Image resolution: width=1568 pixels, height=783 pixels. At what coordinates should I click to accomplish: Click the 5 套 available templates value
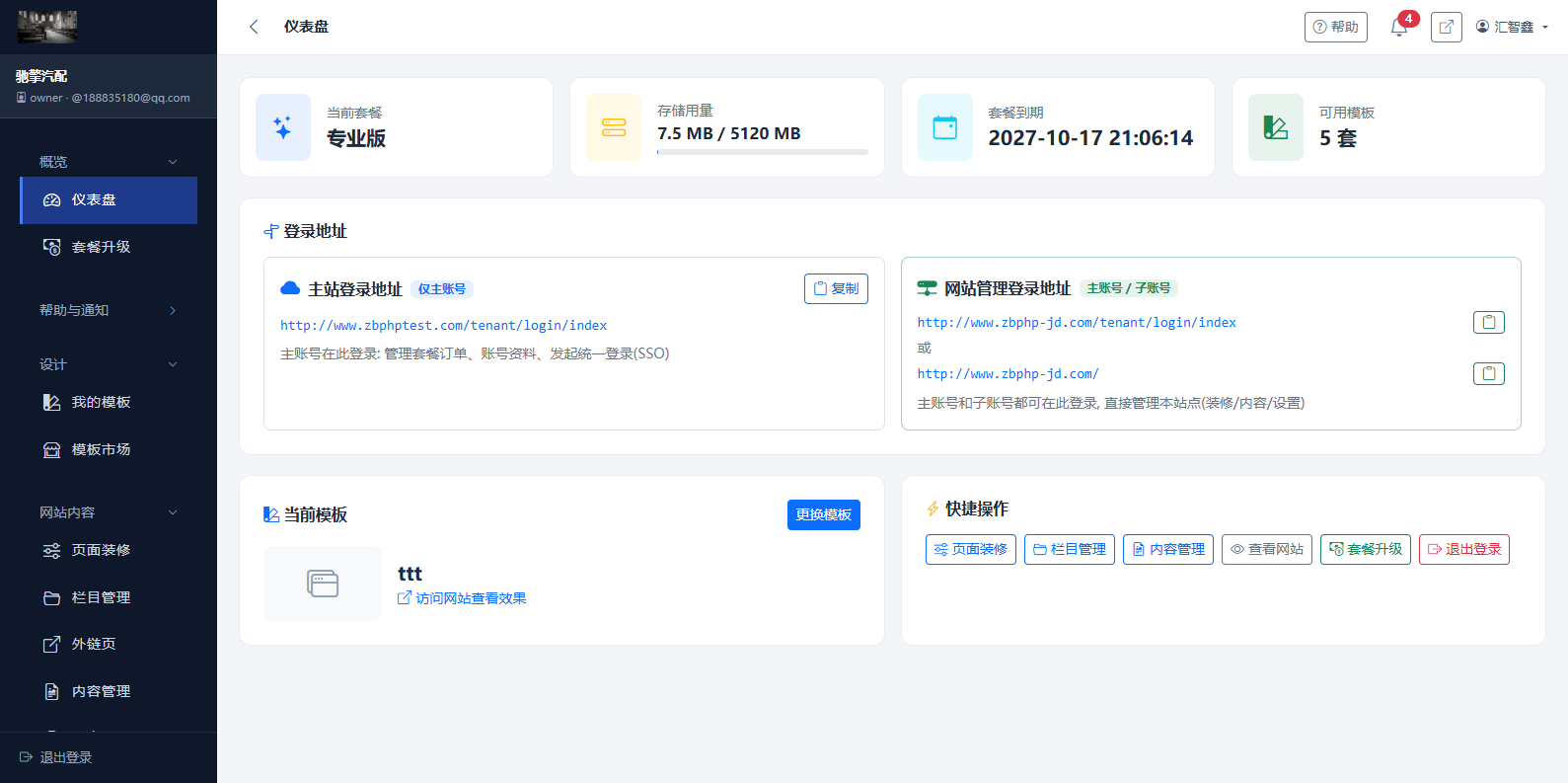pos(1338,138)
